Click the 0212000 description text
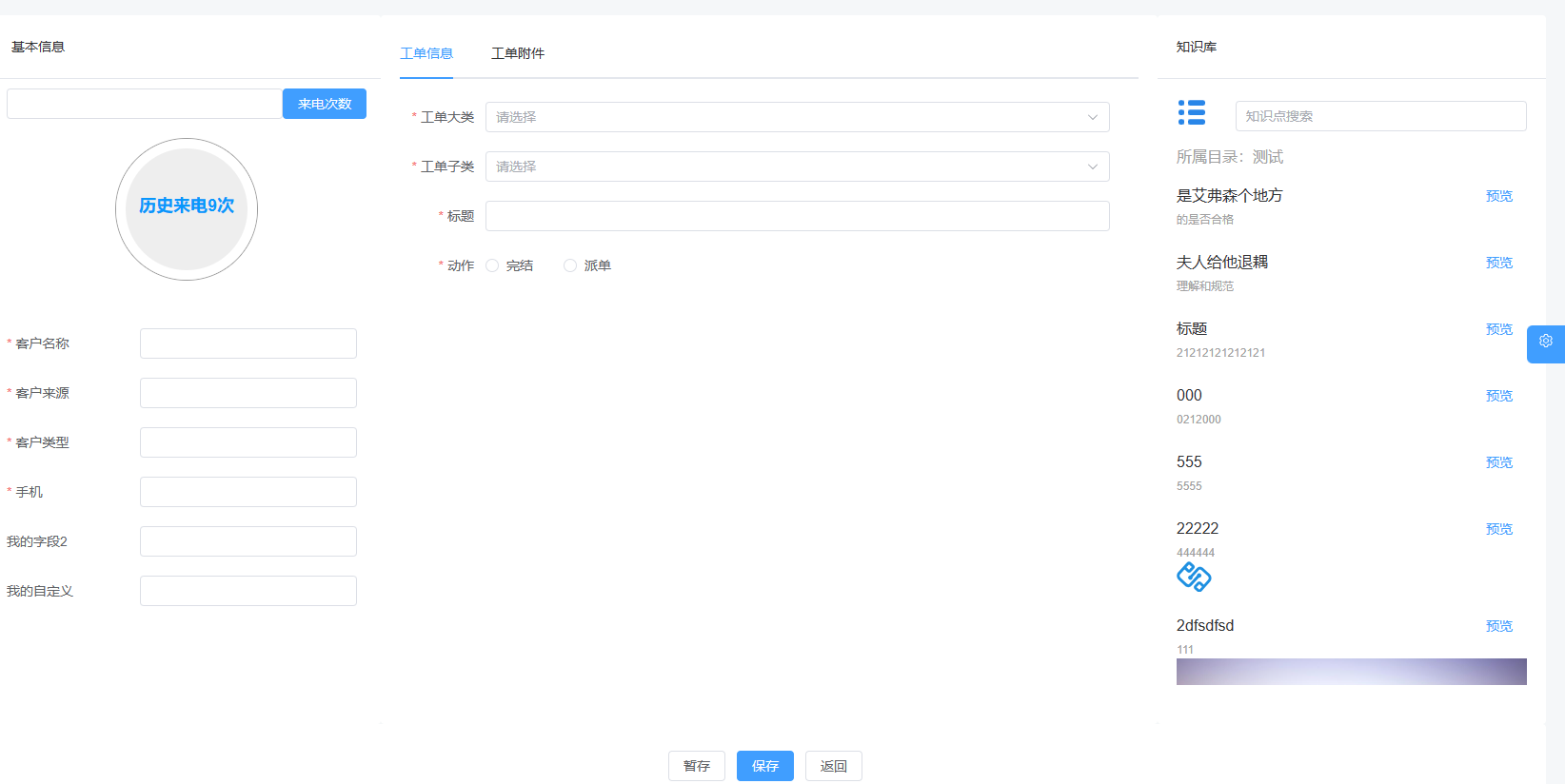This screenshot has width=1565, height=784. tap(1199, 420)
